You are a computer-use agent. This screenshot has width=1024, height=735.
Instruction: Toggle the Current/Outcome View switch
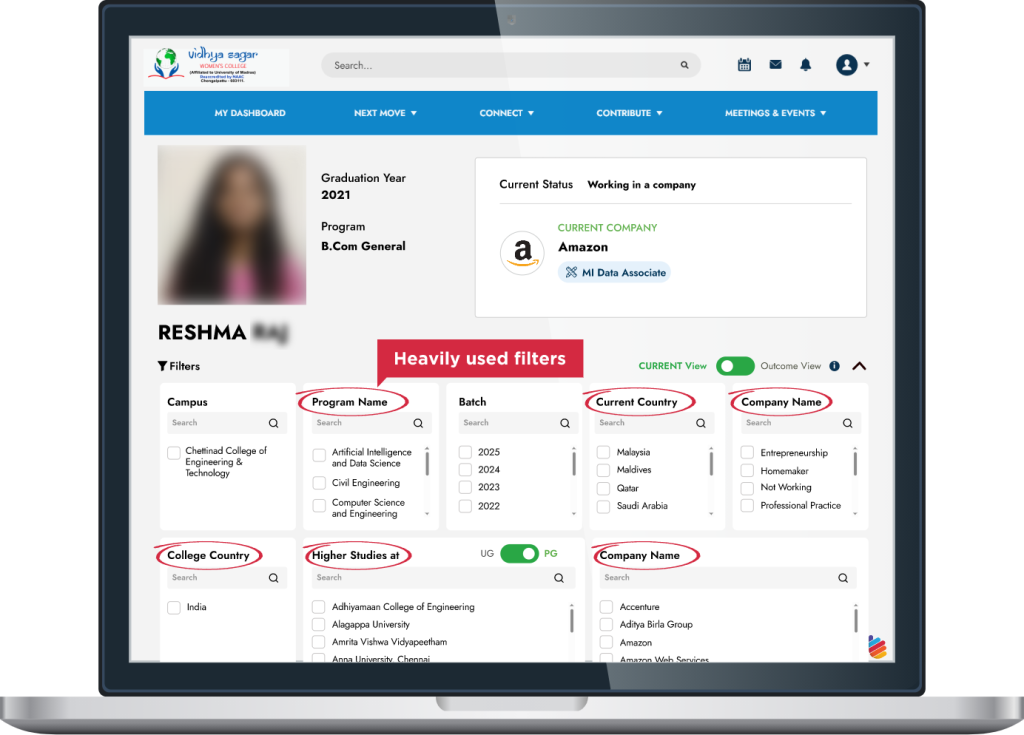[x=735, y=366]
